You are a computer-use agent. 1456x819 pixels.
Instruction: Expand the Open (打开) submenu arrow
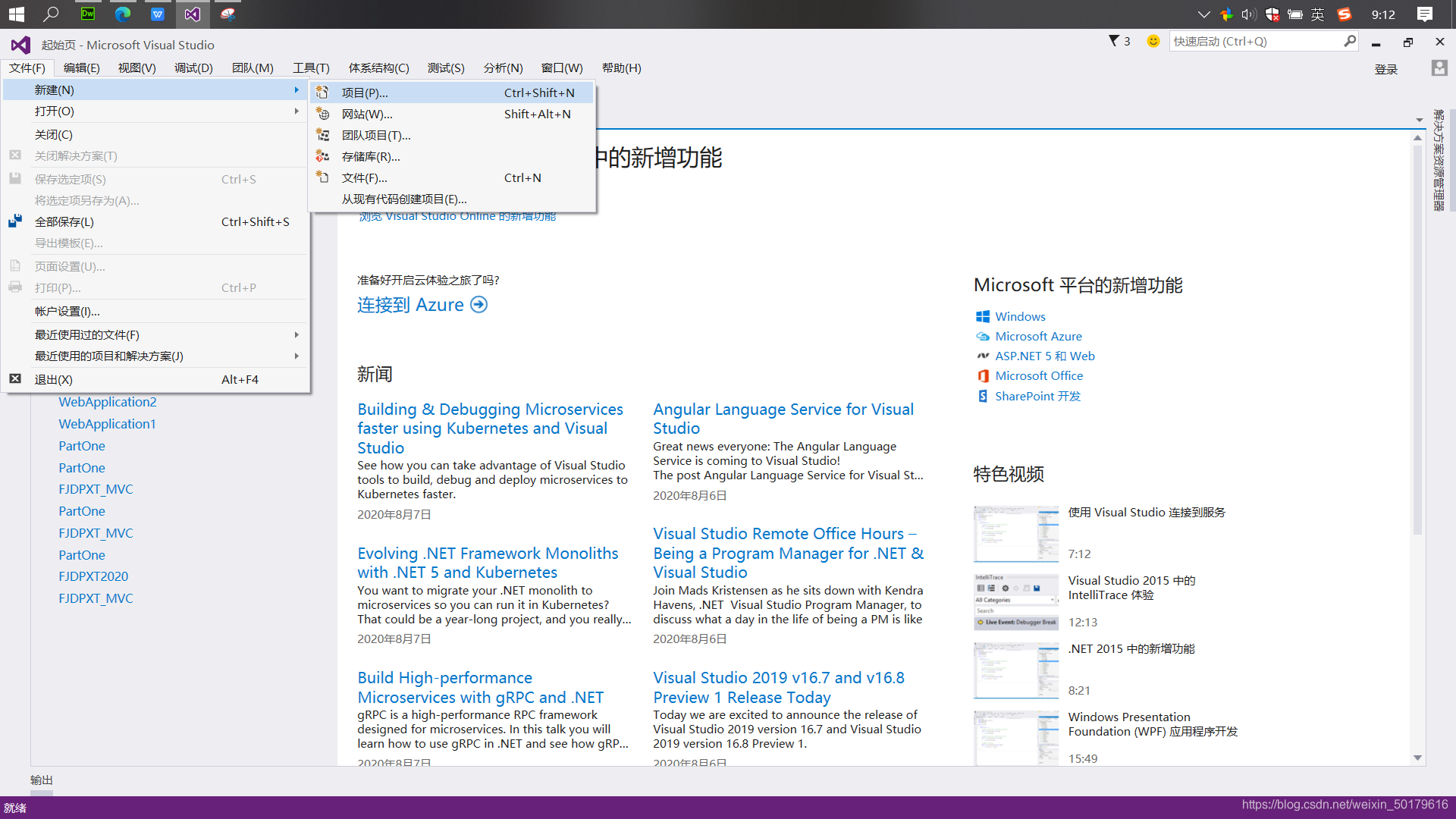[x=297, y=111]
